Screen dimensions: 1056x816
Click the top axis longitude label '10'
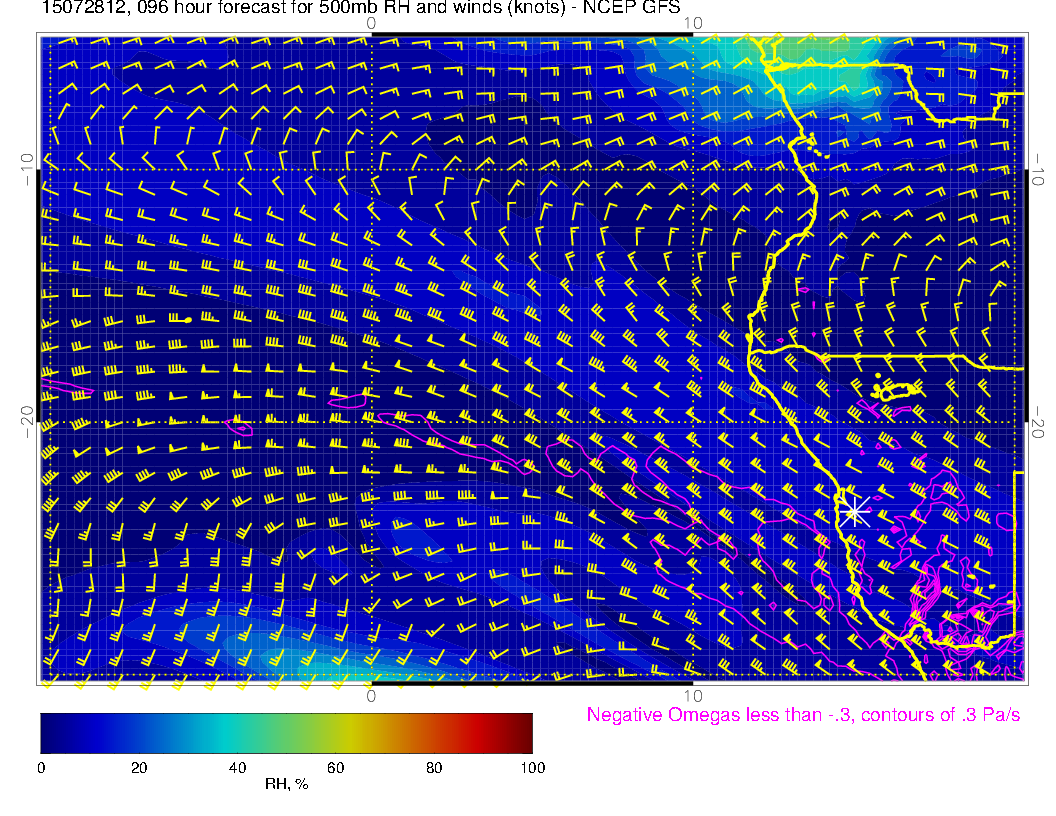pos(693,24)
